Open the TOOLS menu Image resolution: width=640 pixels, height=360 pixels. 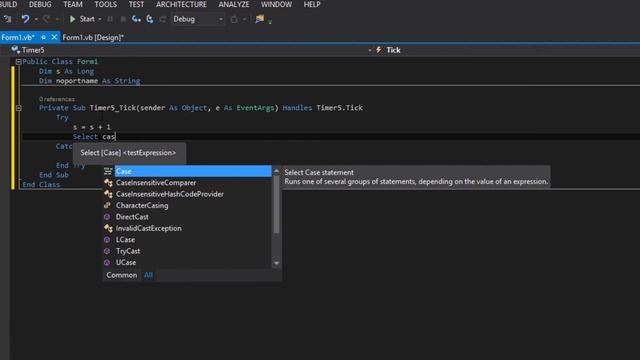pos(105,4)
